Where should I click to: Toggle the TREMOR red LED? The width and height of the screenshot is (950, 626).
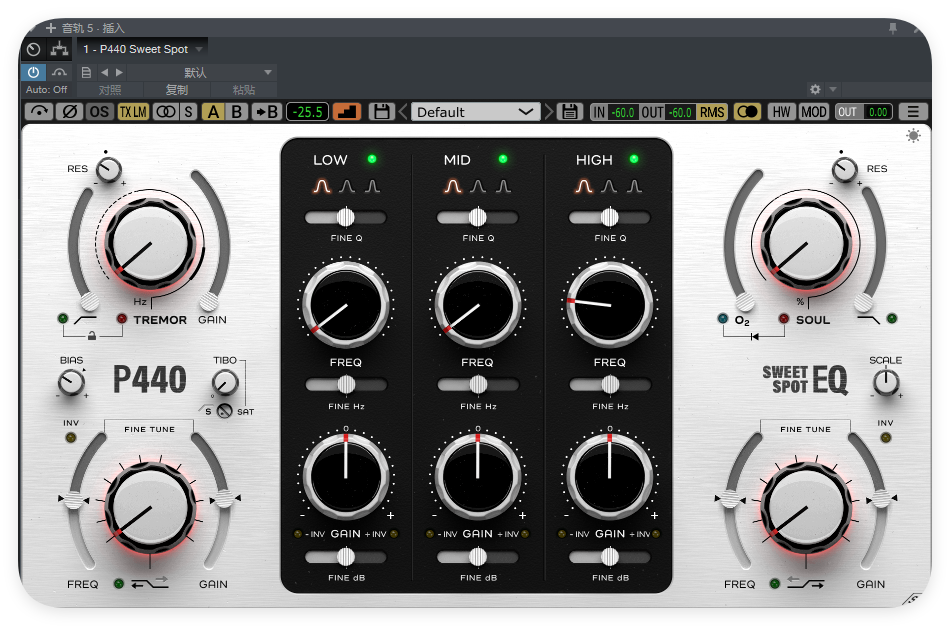click(x=122, y=319)
